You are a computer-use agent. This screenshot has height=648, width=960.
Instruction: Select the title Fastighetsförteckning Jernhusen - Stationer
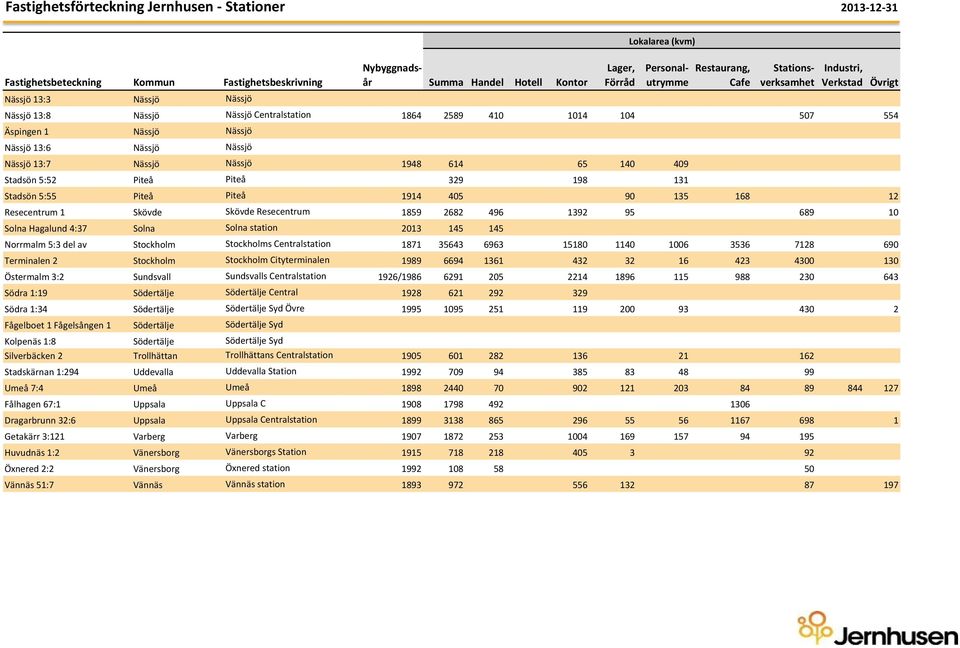pos(144,7)
